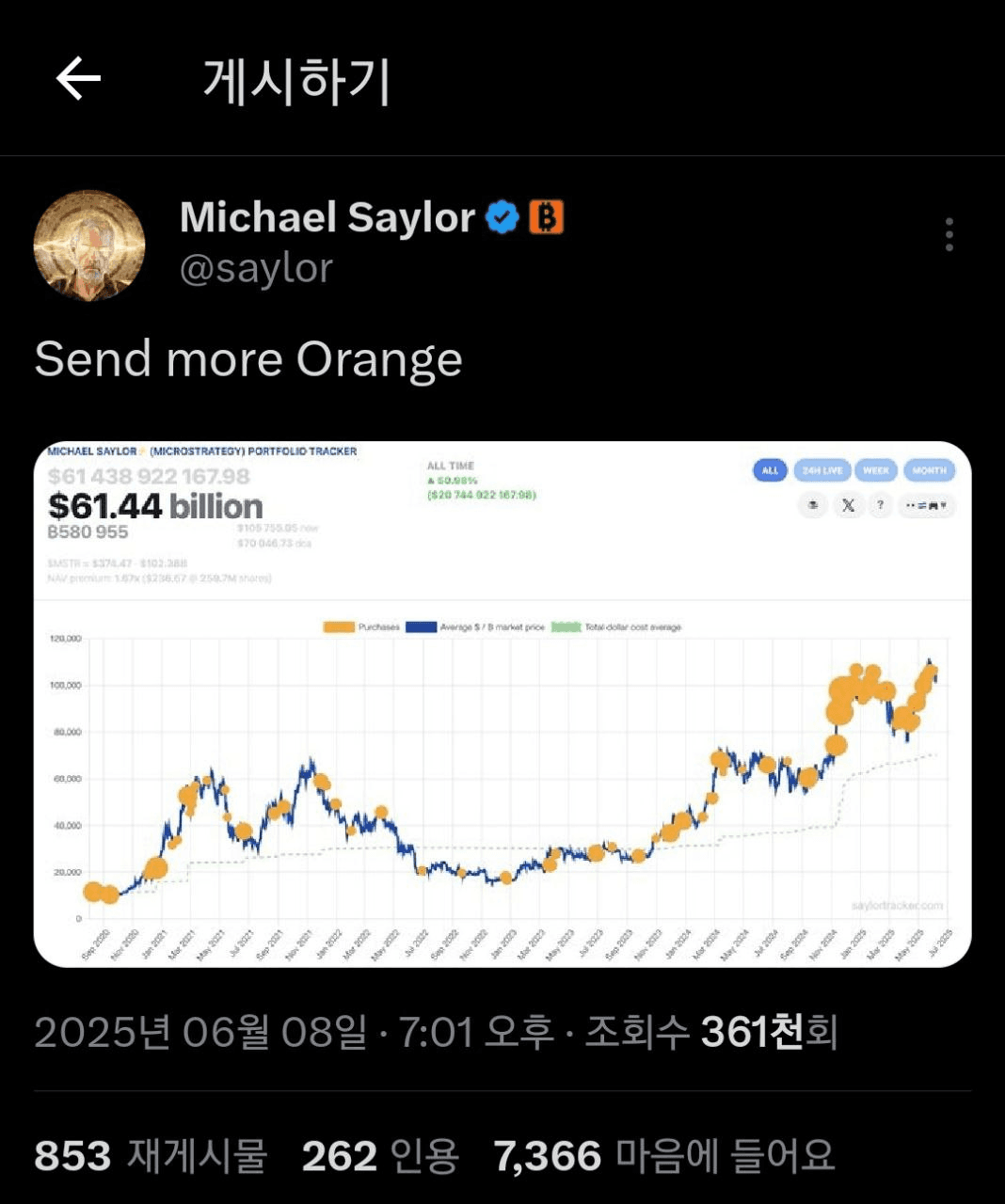
Task: Open Michael Saylor's profile avatar
Action: coord(89,246)
